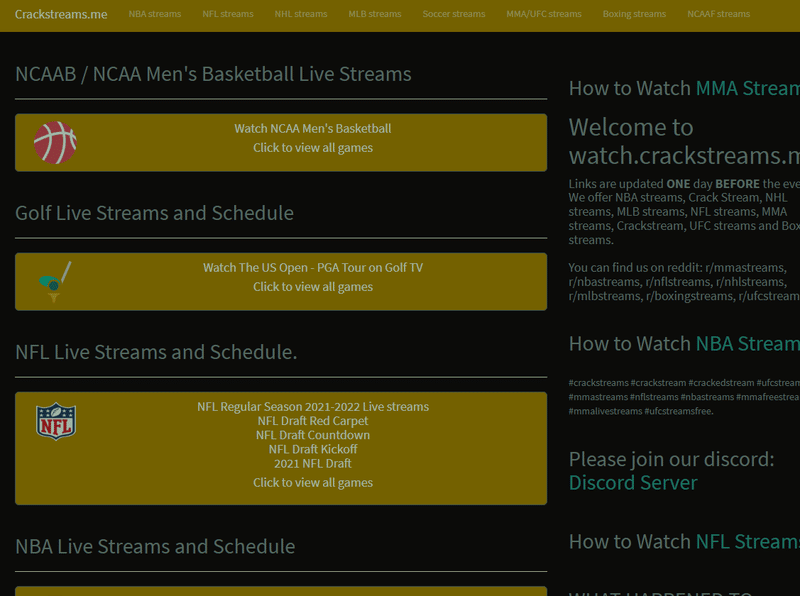Image resolution: width=800 pixels, height=596 pixels.
Task: Open the NBA streams menu item
Action: click(155, 14)
